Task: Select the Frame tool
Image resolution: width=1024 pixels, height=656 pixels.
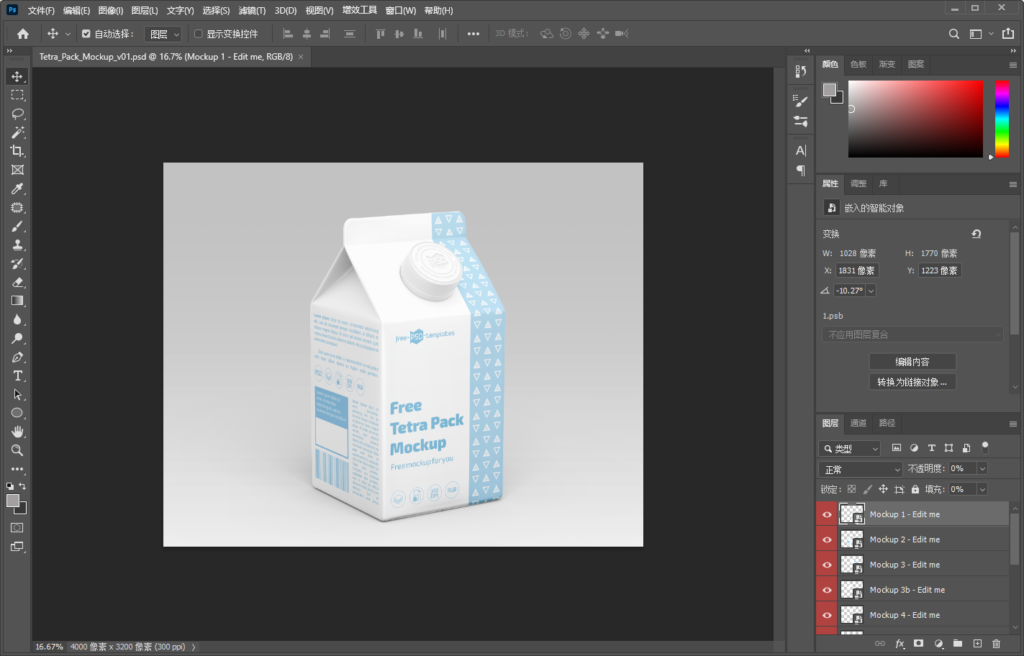Action: pyautogui.click(x=17, y=170)
